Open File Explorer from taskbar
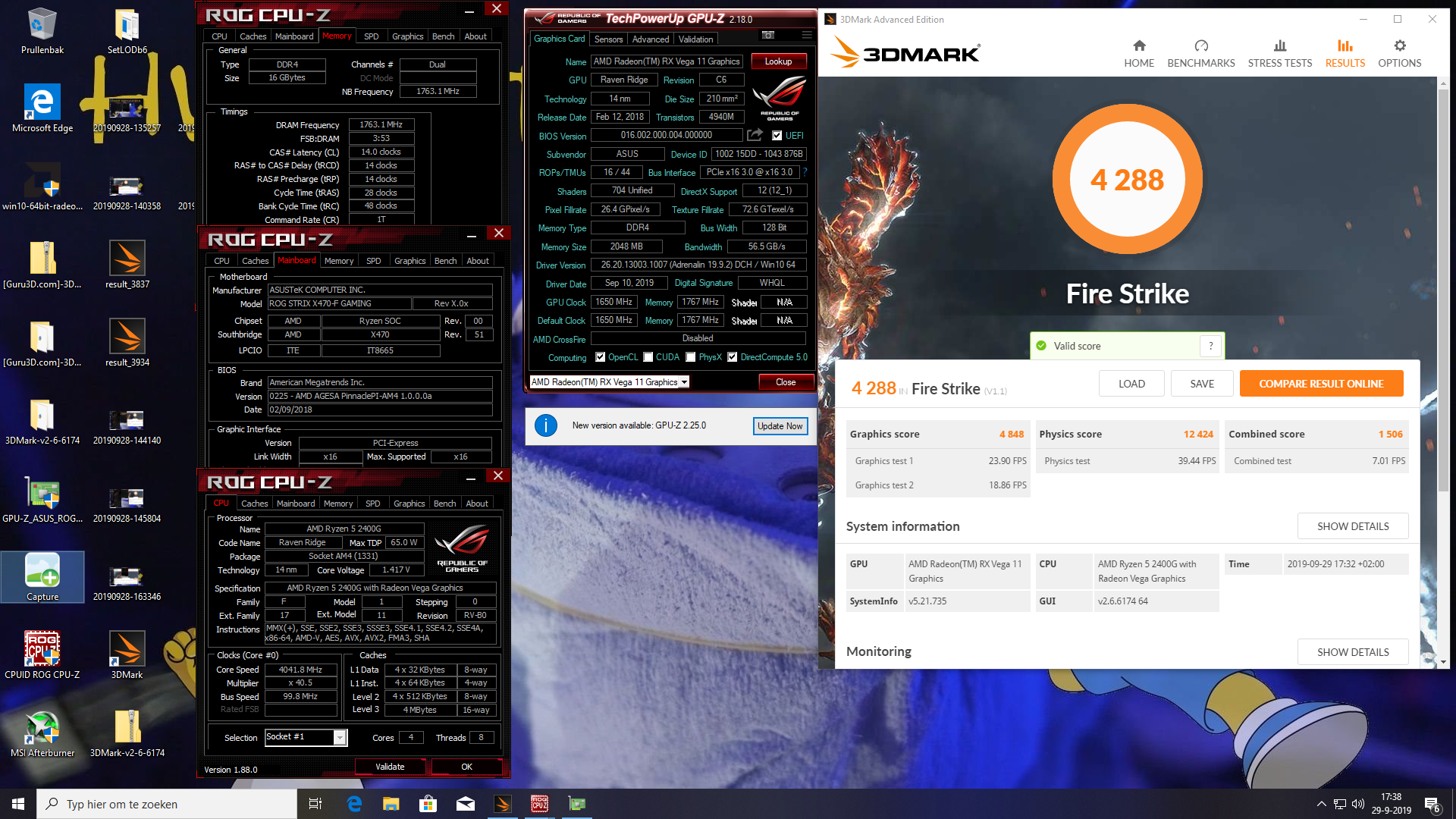The height and width of the screenshot is (819, 1456). tap(391, 804)
